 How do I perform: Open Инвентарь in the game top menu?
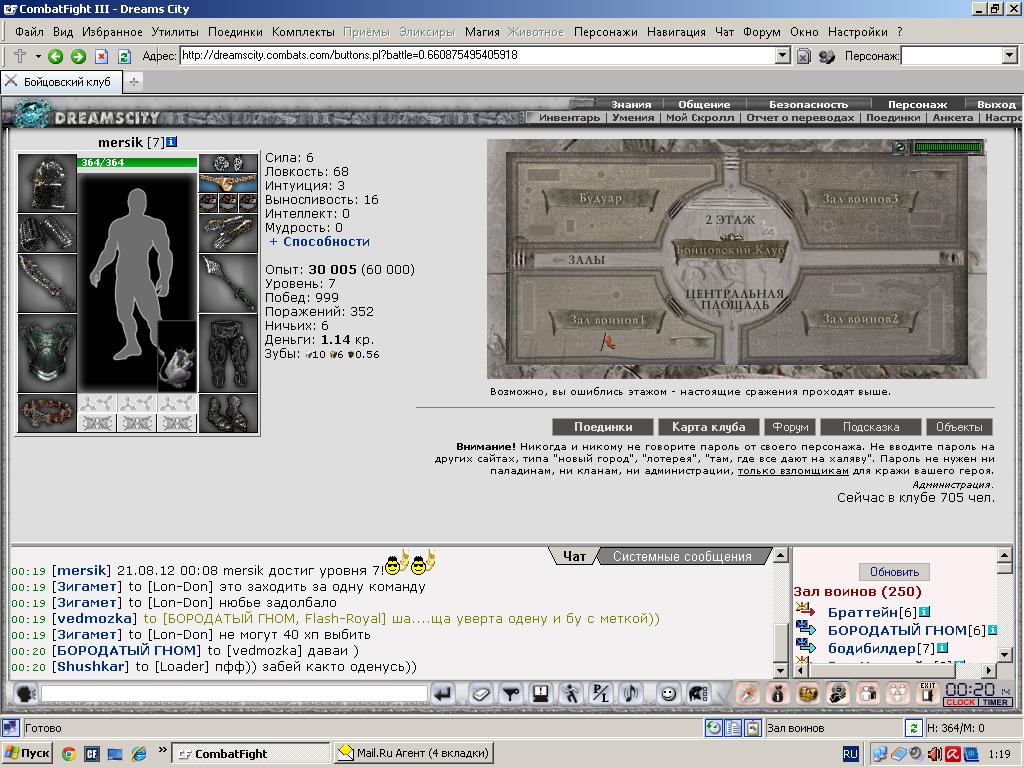(569, 118)
